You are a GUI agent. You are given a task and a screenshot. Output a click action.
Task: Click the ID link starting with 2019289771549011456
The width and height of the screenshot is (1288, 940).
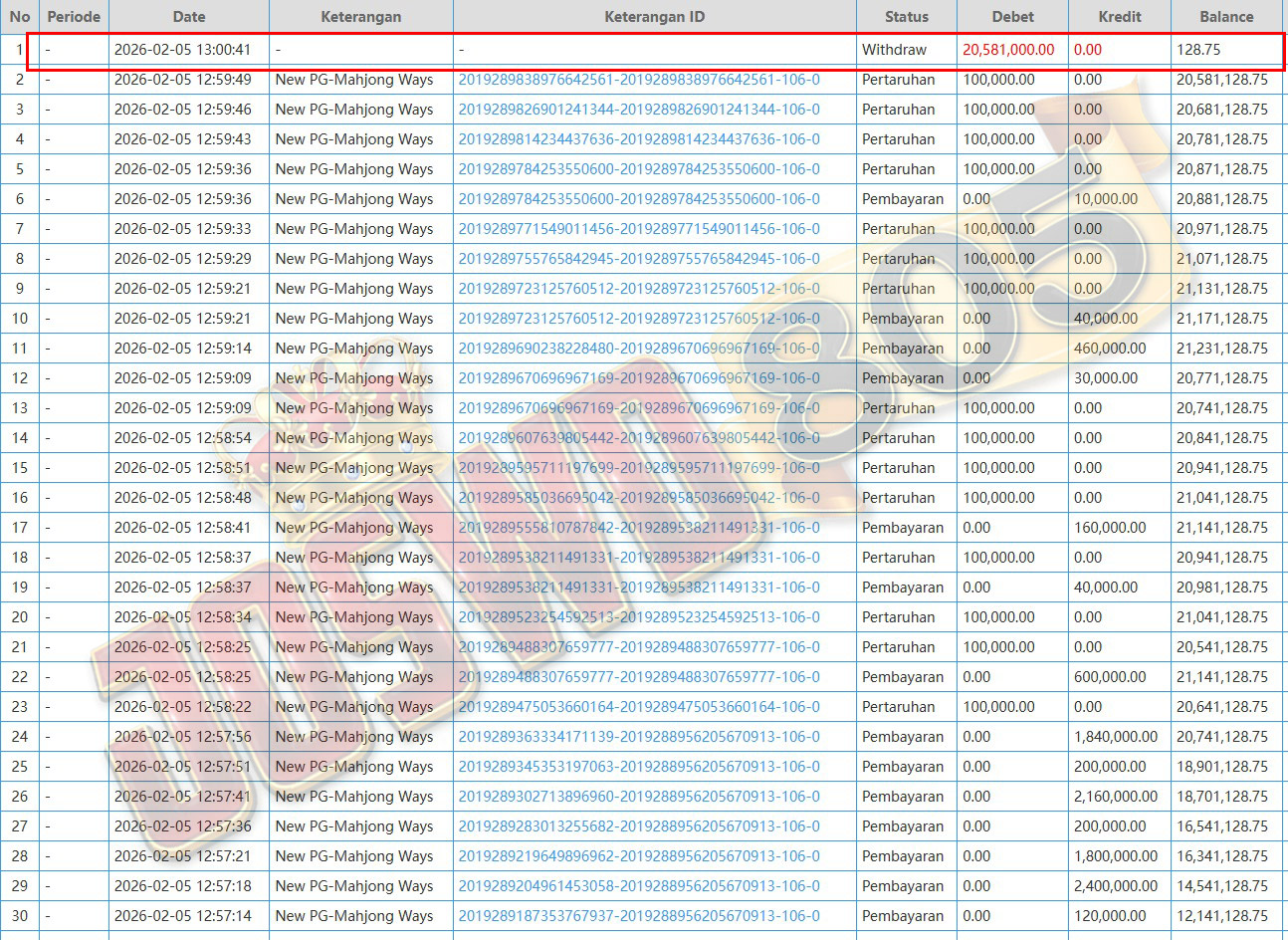[x=639, y=229]
